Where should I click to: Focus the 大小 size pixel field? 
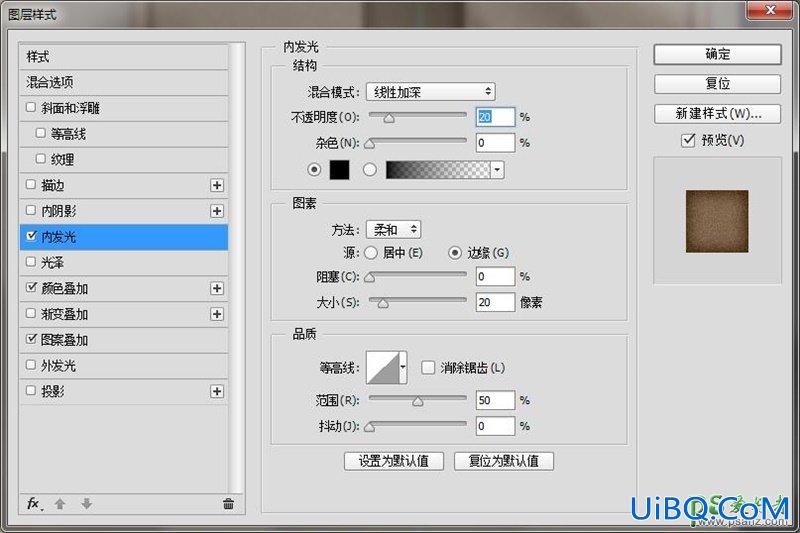(x=495, y=302)
